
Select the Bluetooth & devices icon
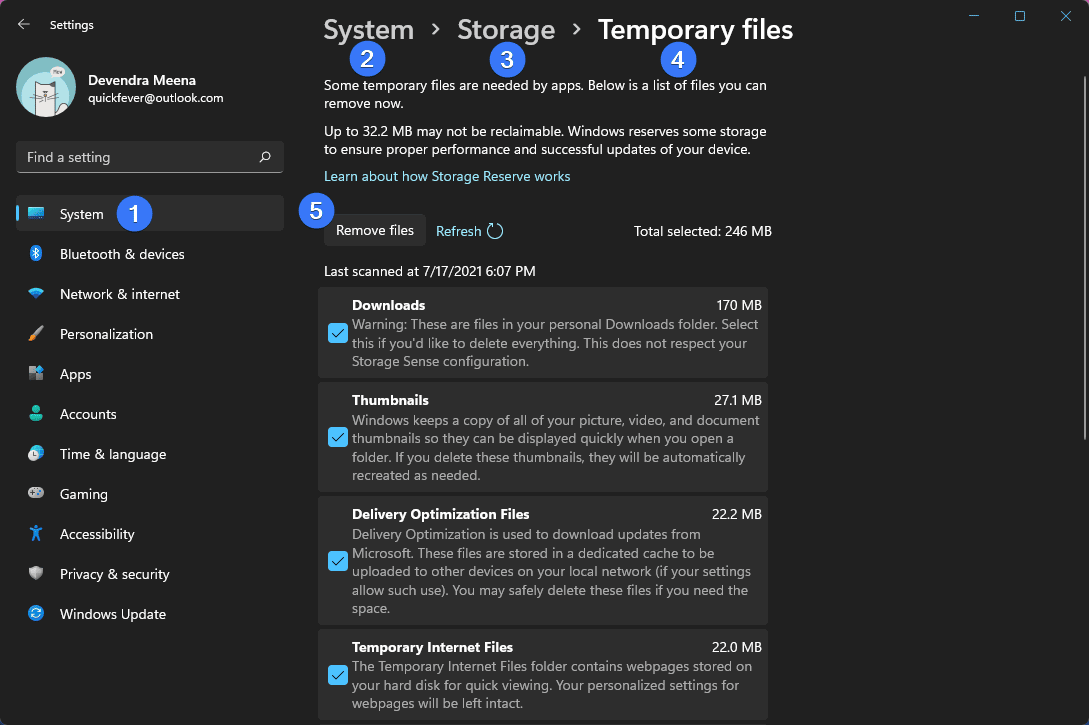(x=34, y=254)
